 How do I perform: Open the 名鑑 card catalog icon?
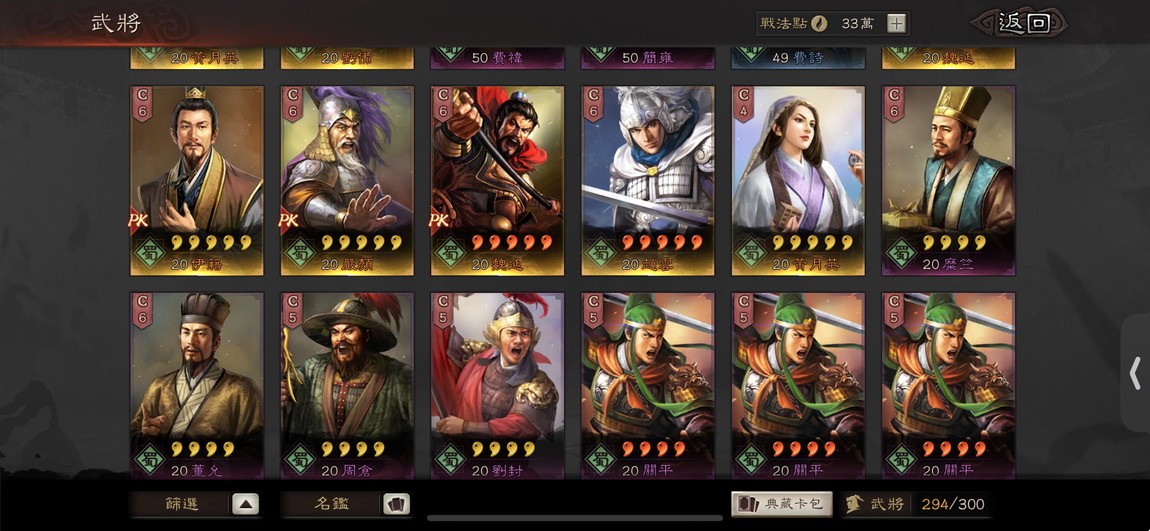(396, 504)
